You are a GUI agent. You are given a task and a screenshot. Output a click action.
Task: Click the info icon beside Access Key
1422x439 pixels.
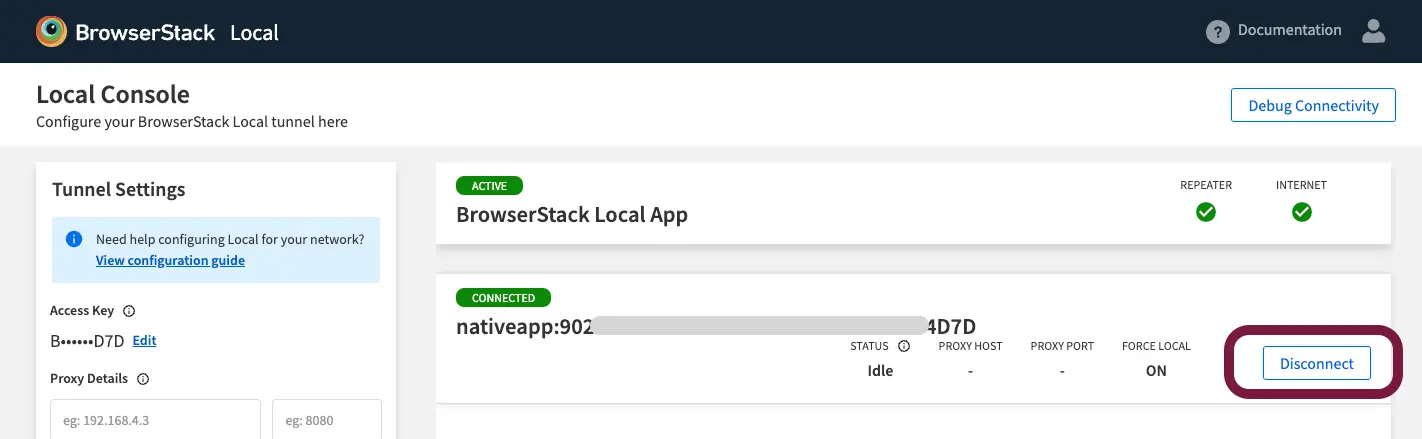coord(129,311)
